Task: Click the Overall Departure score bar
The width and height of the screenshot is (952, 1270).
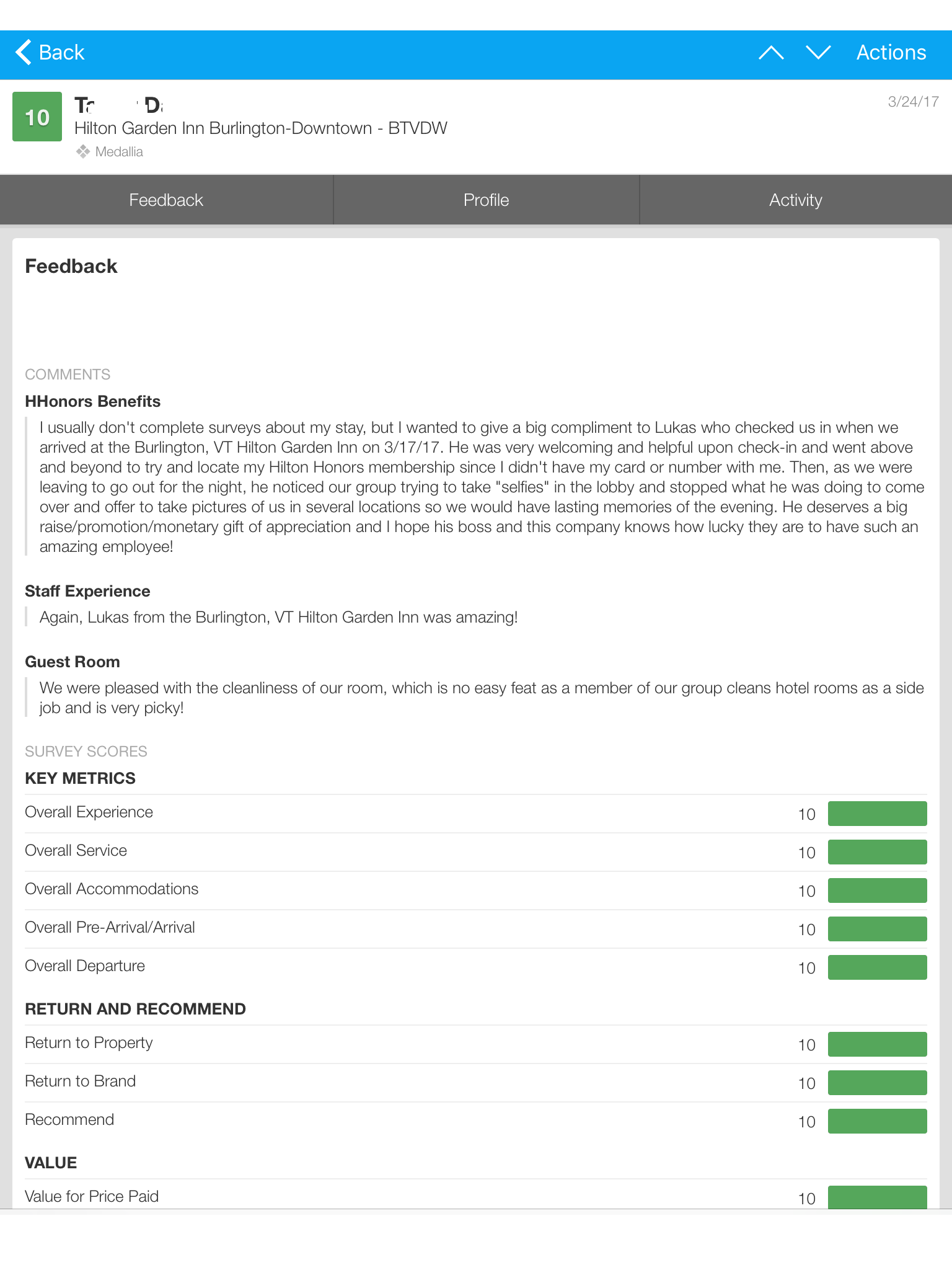Action: click(x=877, y=967)
